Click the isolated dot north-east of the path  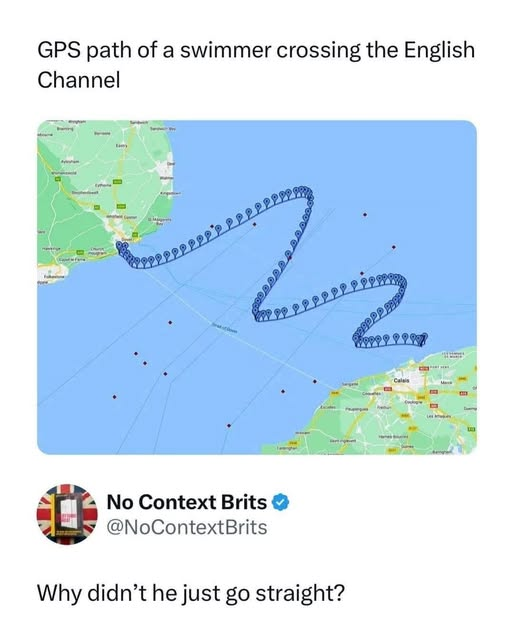point(365,214)
